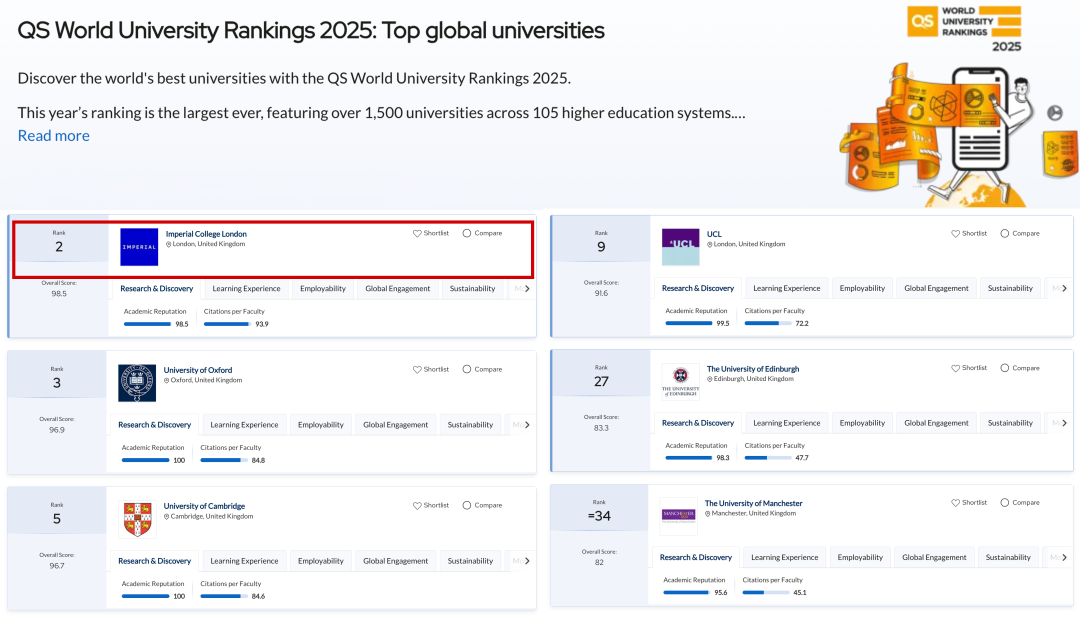Open The University of Manchester name link
This screenshot has height=620, width=1080.
[x=754, y=504]
